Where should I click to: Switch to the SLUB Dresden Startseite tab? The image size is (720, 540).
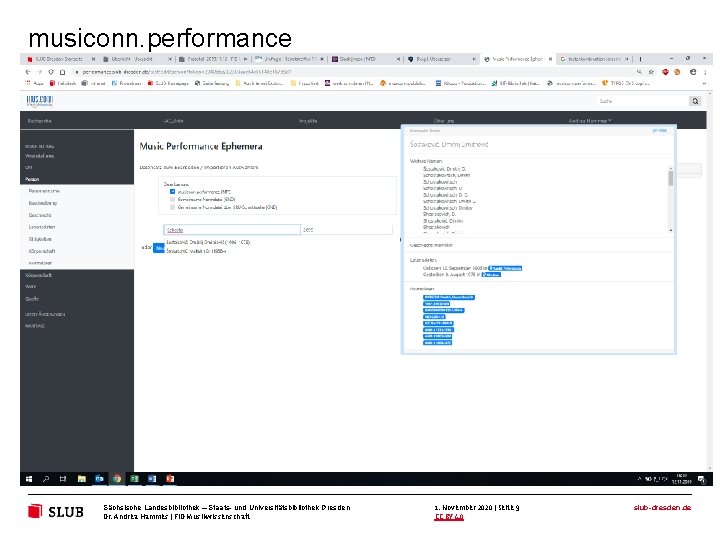click(x=59, y=59)
